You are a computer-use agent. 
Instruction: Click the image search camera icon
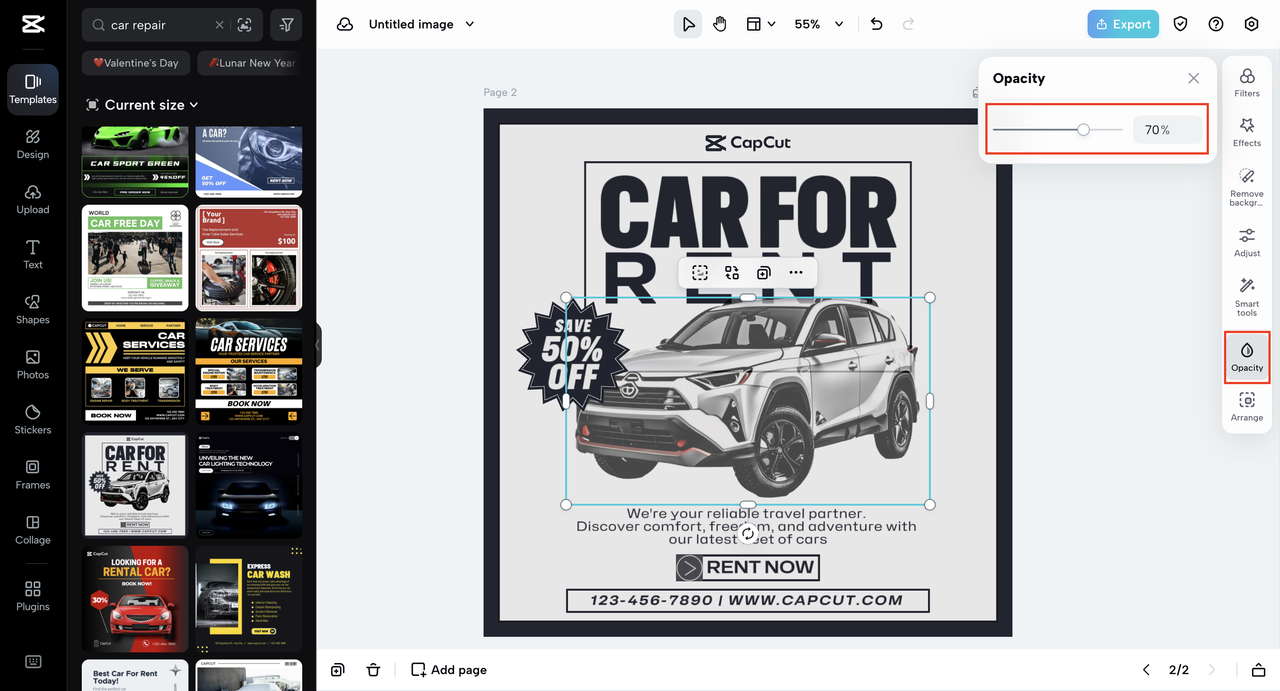245,24
